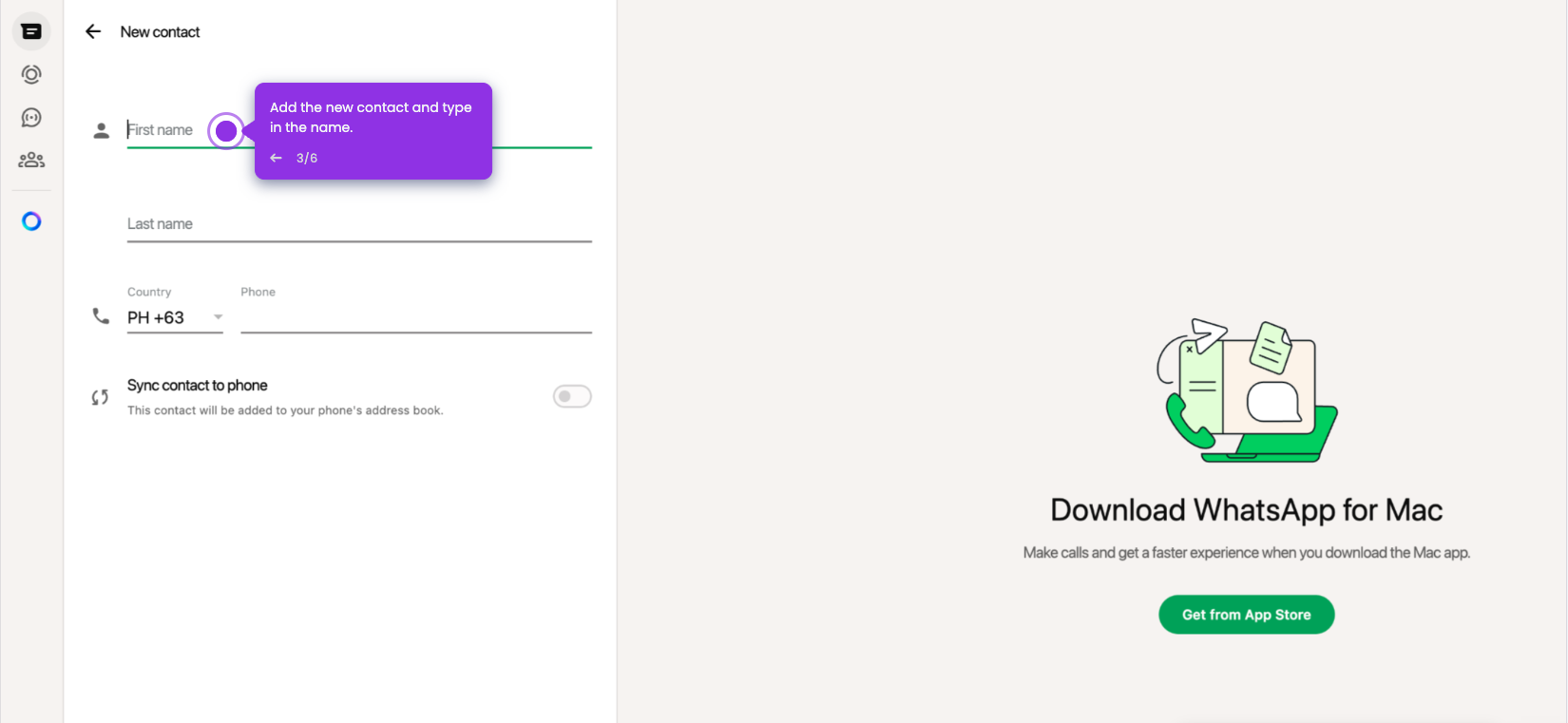Click the 'Sync contact to phone' label

tap(198, 385)
